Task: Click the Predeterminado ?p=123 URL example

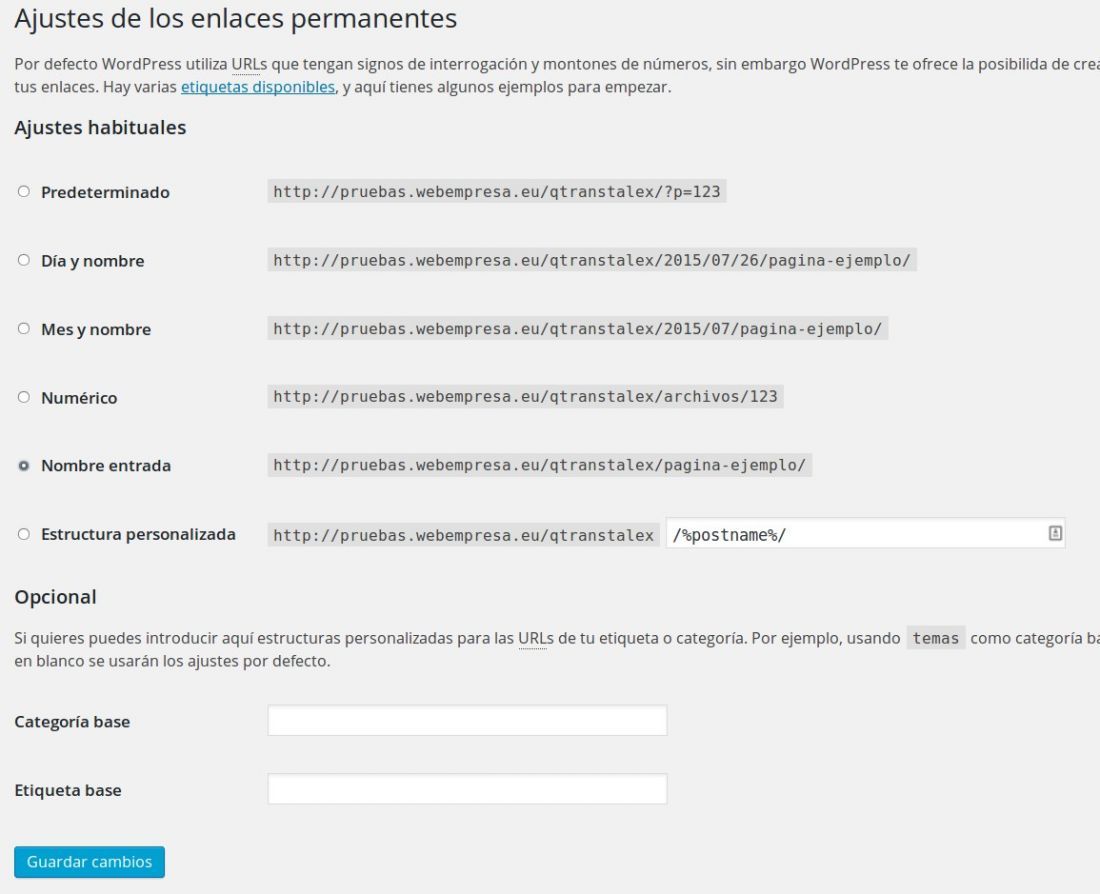Action: 497,192
